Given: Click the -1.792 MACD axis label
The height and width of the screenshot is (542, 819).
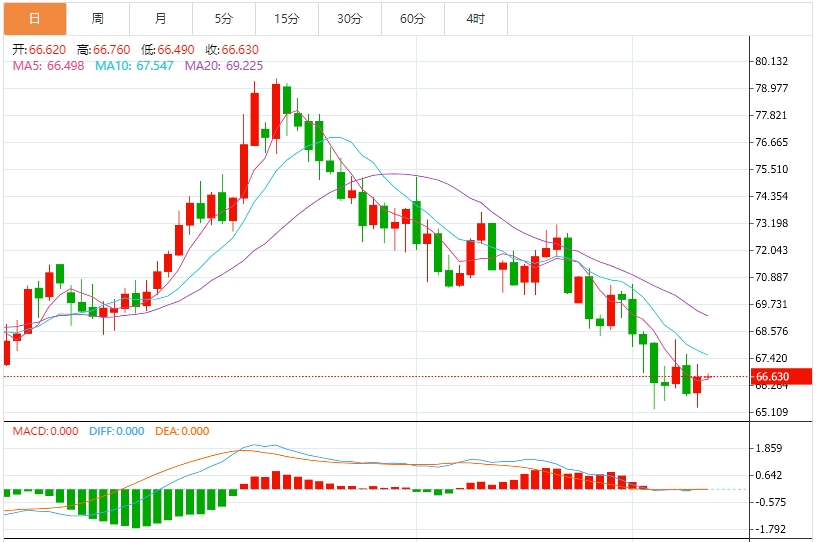Looking at the screenshot, I should [x=770, y=529].
